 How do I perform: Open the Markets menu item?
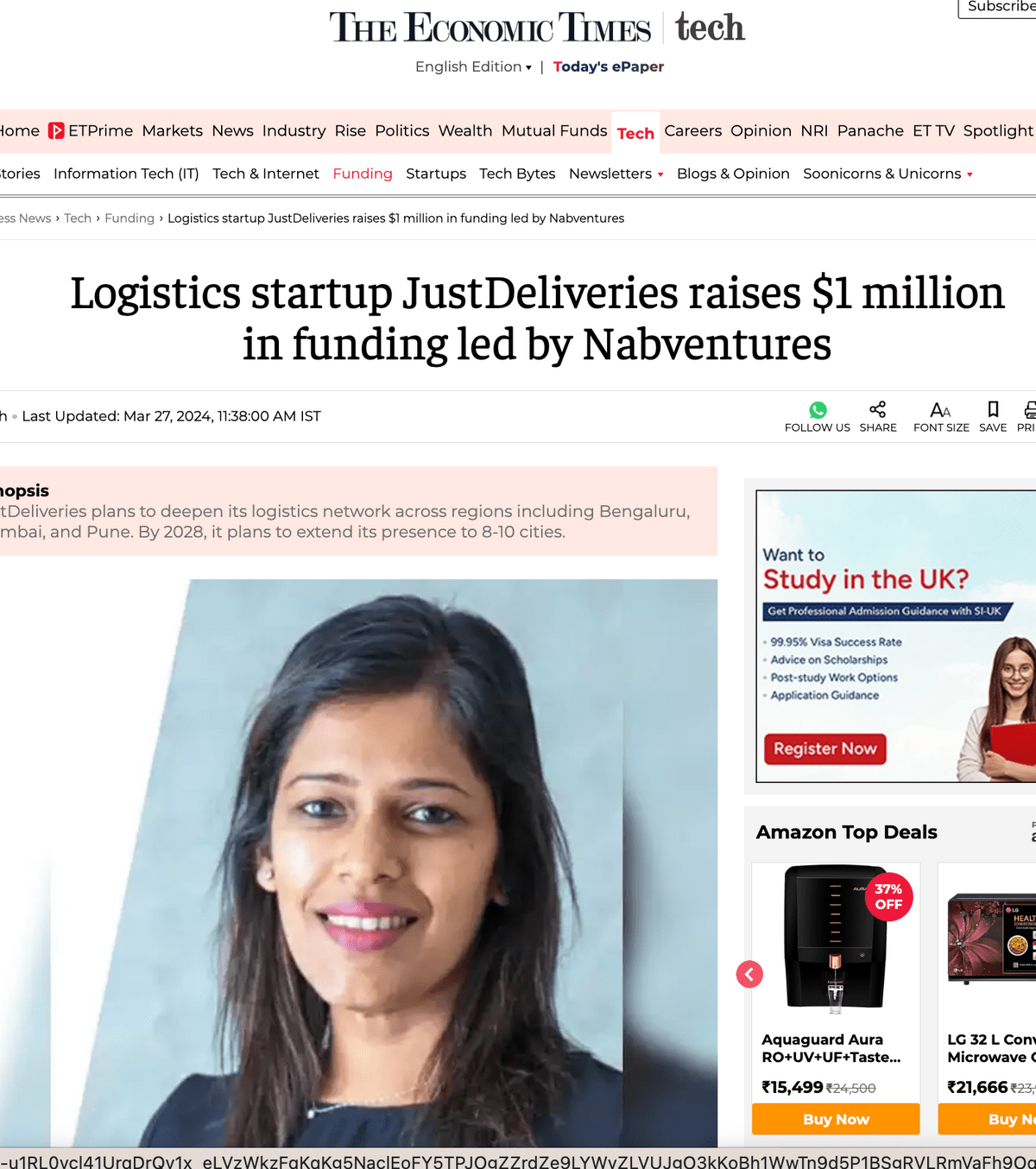click(x=173, y=130)
